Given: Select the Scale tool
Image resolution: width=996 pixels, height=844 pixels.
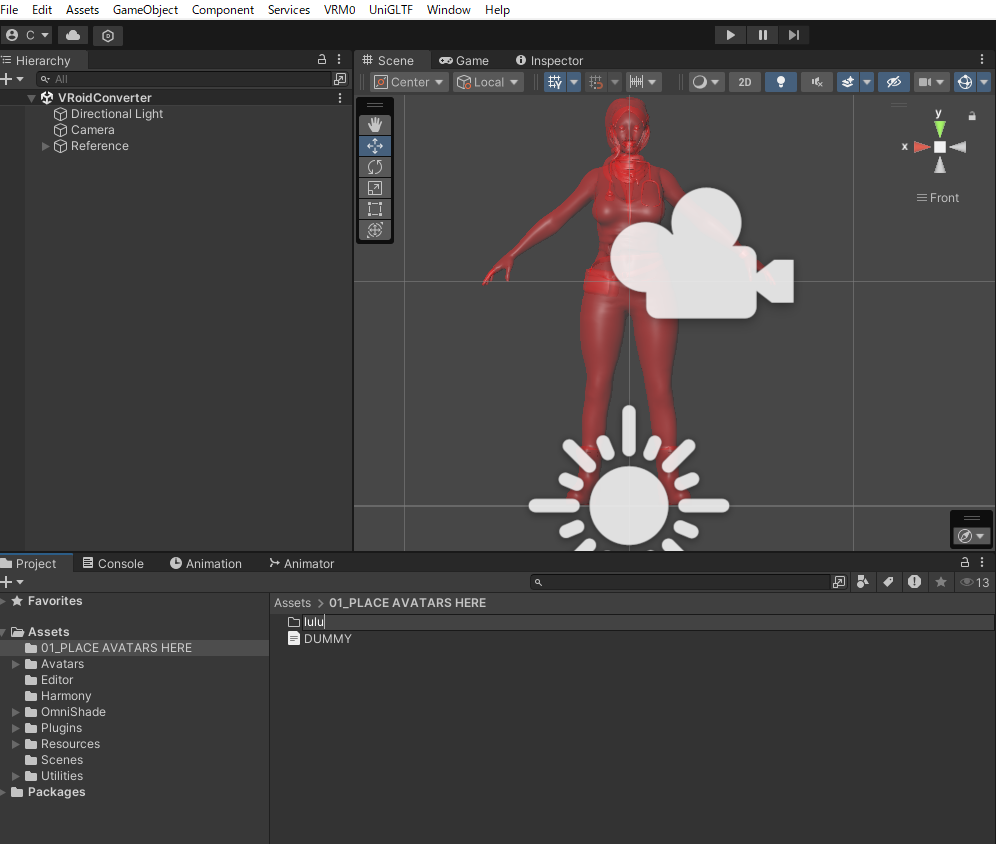Looking at the screenshot, I should 375,188.
